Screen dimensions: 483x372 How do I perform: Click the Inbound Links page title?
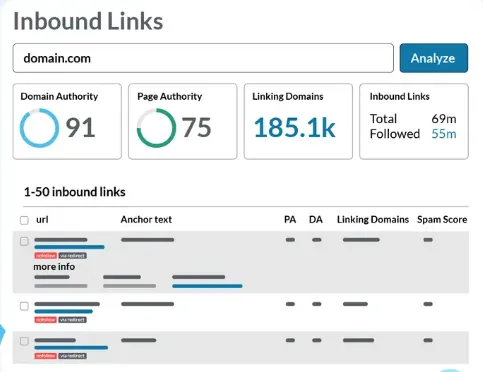[88, 21]
